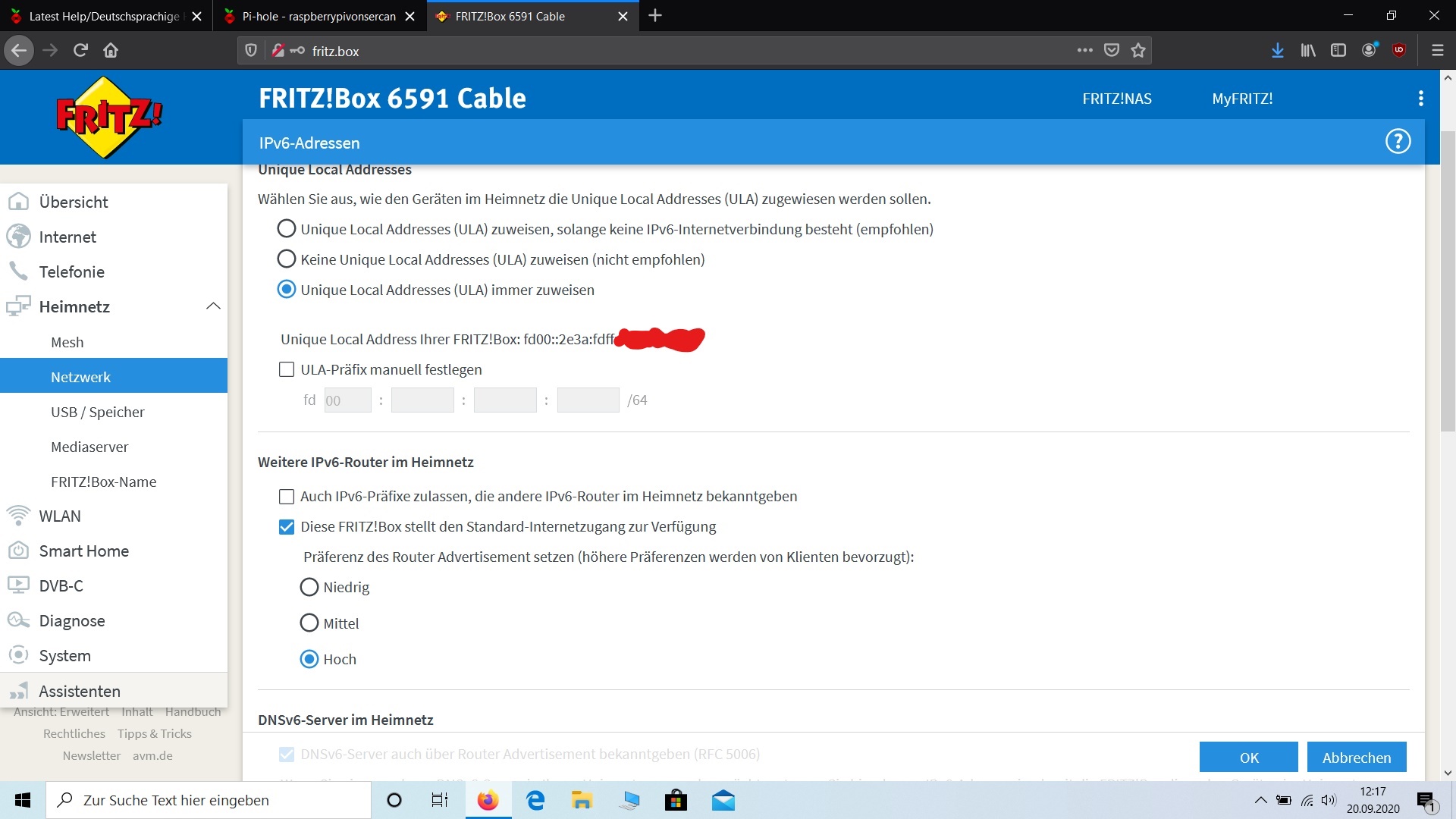Set router advertisement preference to Niedrig
The height and width of the screenshot is (819, 1456).
(309, 587)
